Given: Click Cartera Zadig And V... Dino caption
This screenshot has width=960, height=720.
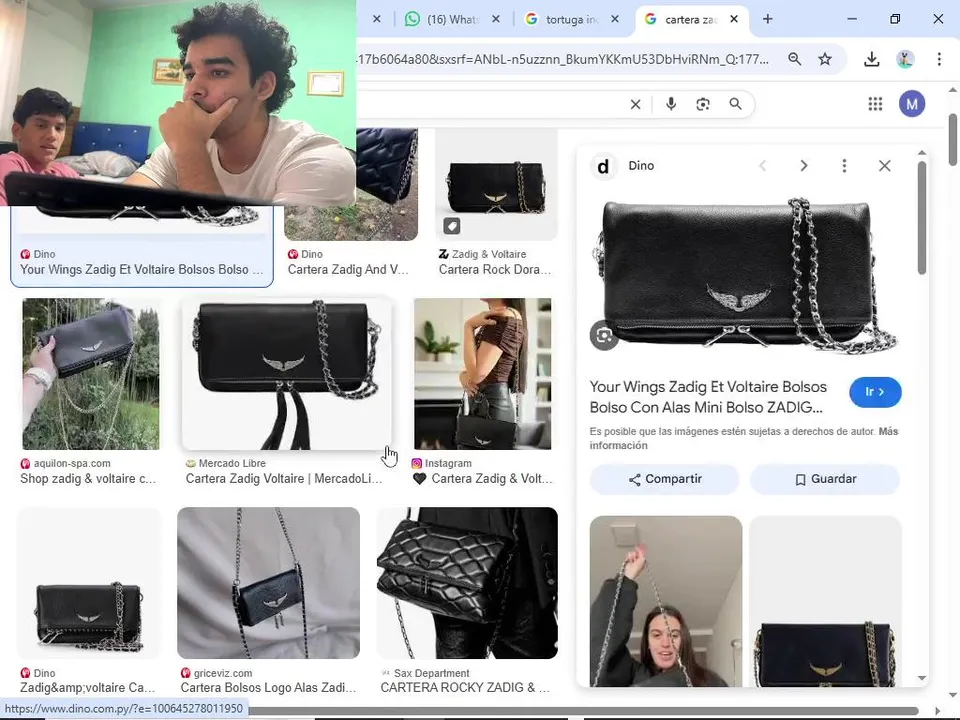Looking at the screenshot, I should pyautogui.click(x=348, y=269).
